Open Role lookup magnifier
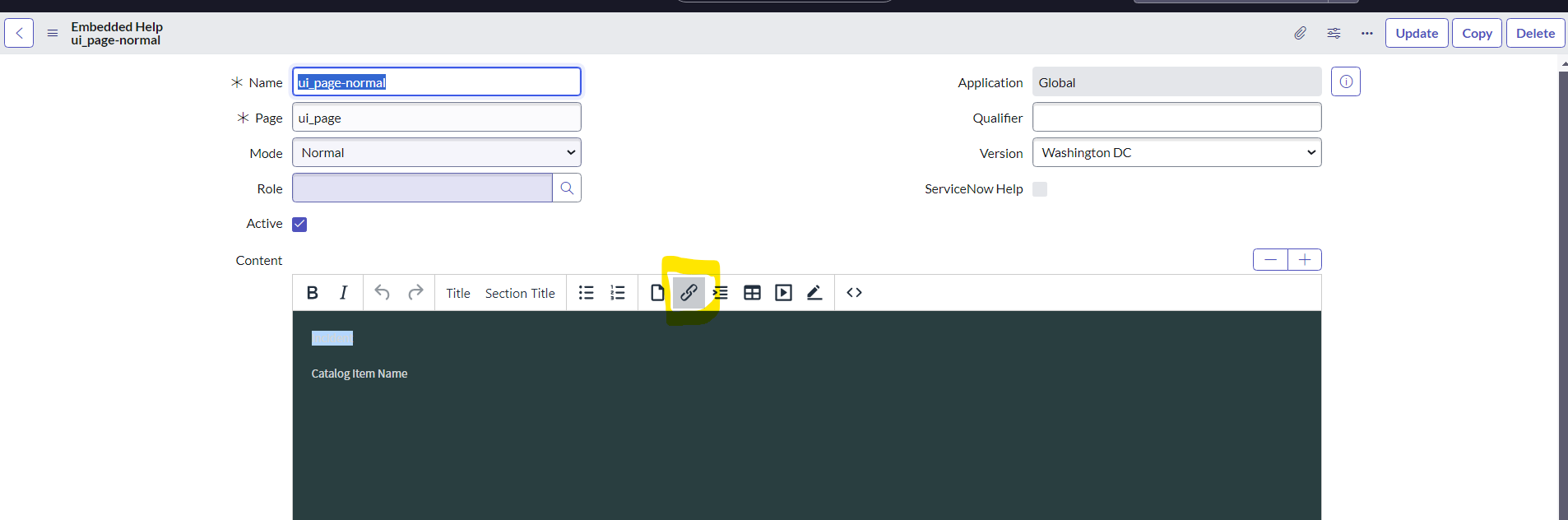This screenshot has height=520, width=1568. pyautogui.click(x=567, y=188)
